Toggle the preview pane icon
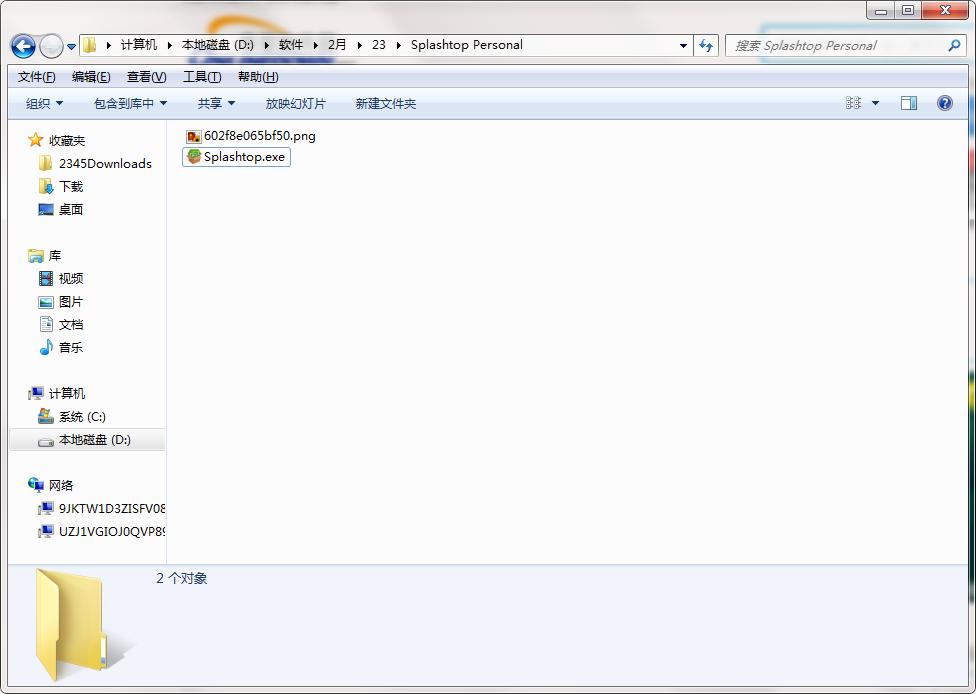Screen dimensions: 976x694 pyautogui.click(x=909, y=103)
